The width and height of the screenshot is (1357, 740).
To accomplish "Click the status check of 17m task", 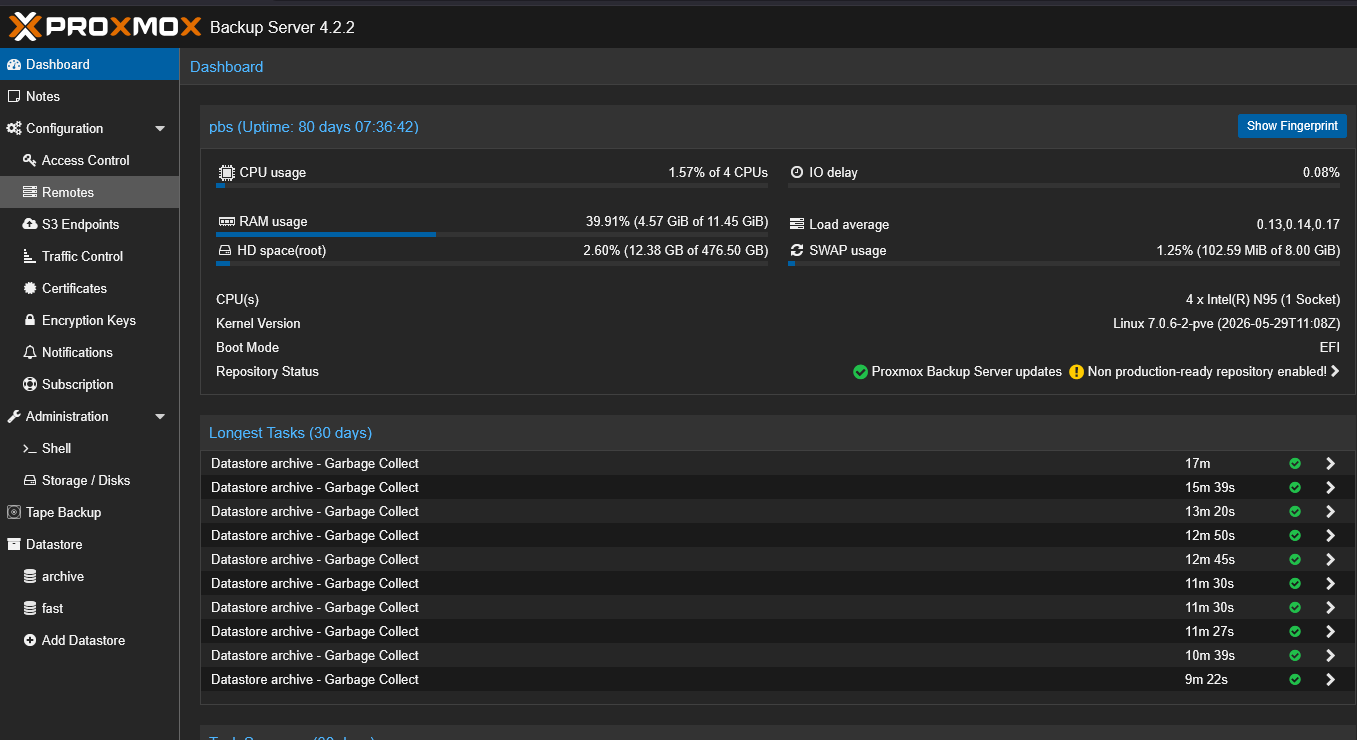I will (x=1295, y=463).
